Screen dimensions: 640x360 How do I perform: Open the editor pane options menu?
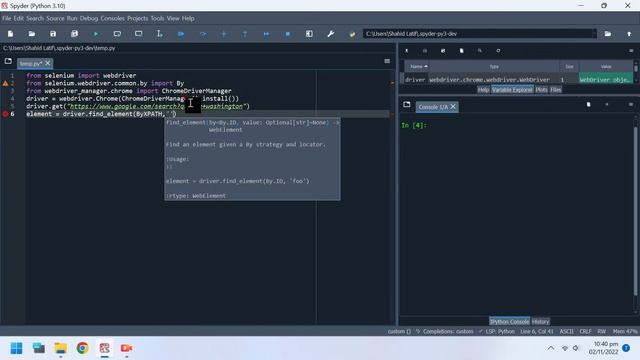tap(387, 61)
